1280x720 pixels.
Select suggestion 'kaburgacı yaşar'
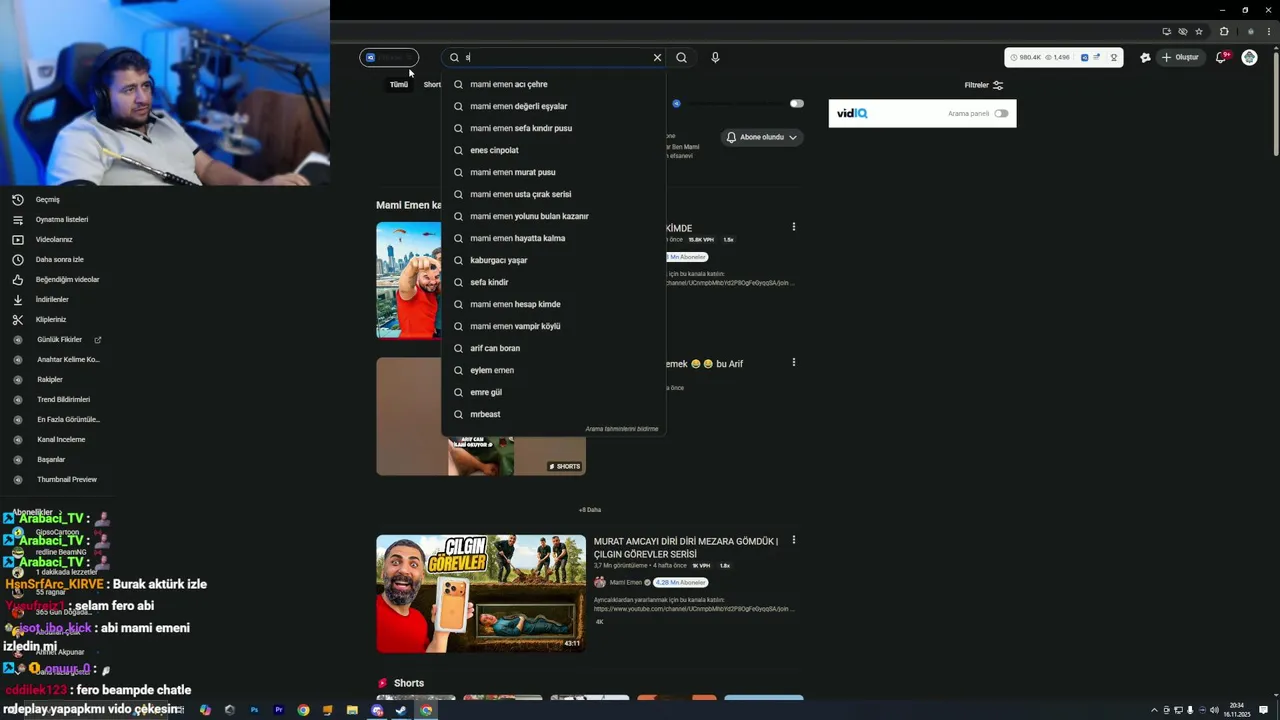(x=553, y=260)
